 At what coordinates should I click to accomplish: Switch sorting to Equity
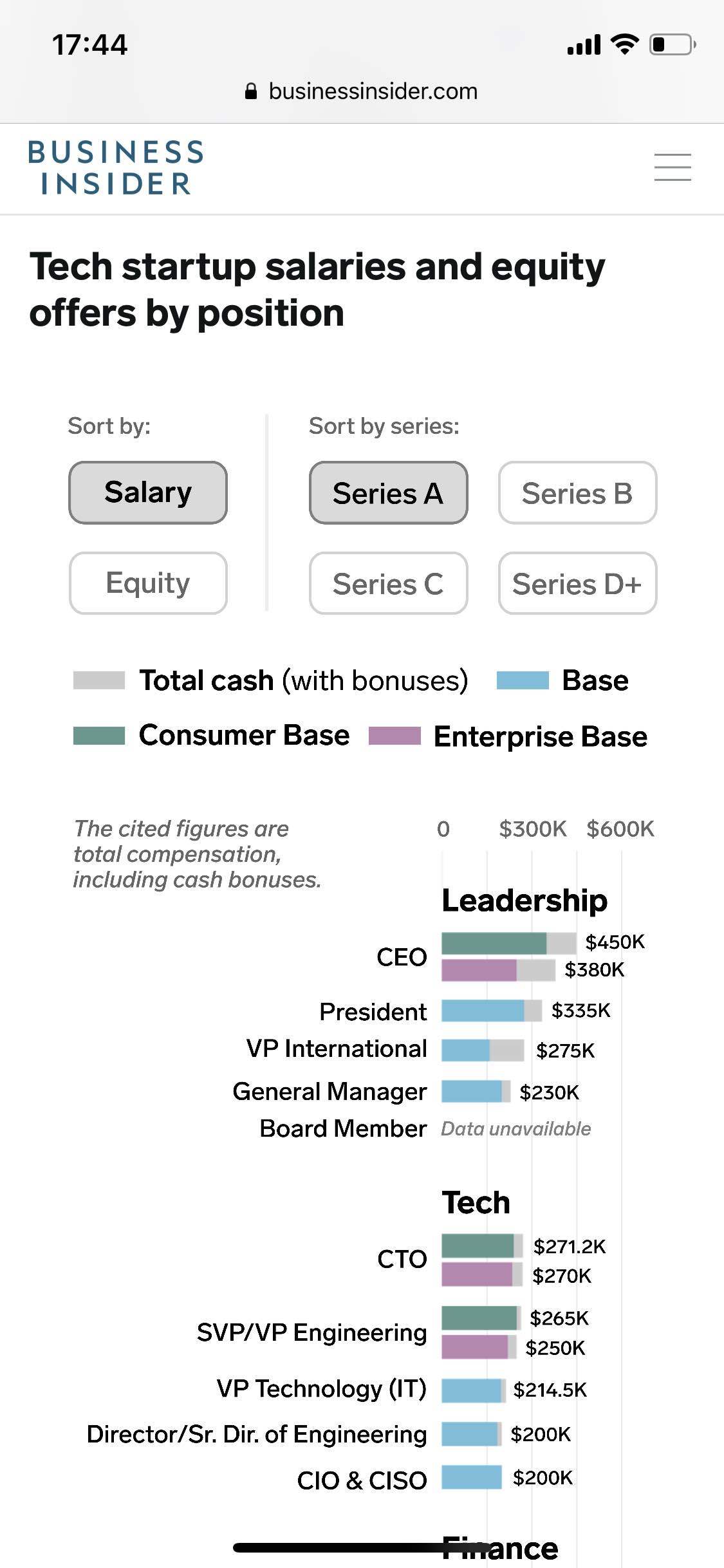coord(148,583)
